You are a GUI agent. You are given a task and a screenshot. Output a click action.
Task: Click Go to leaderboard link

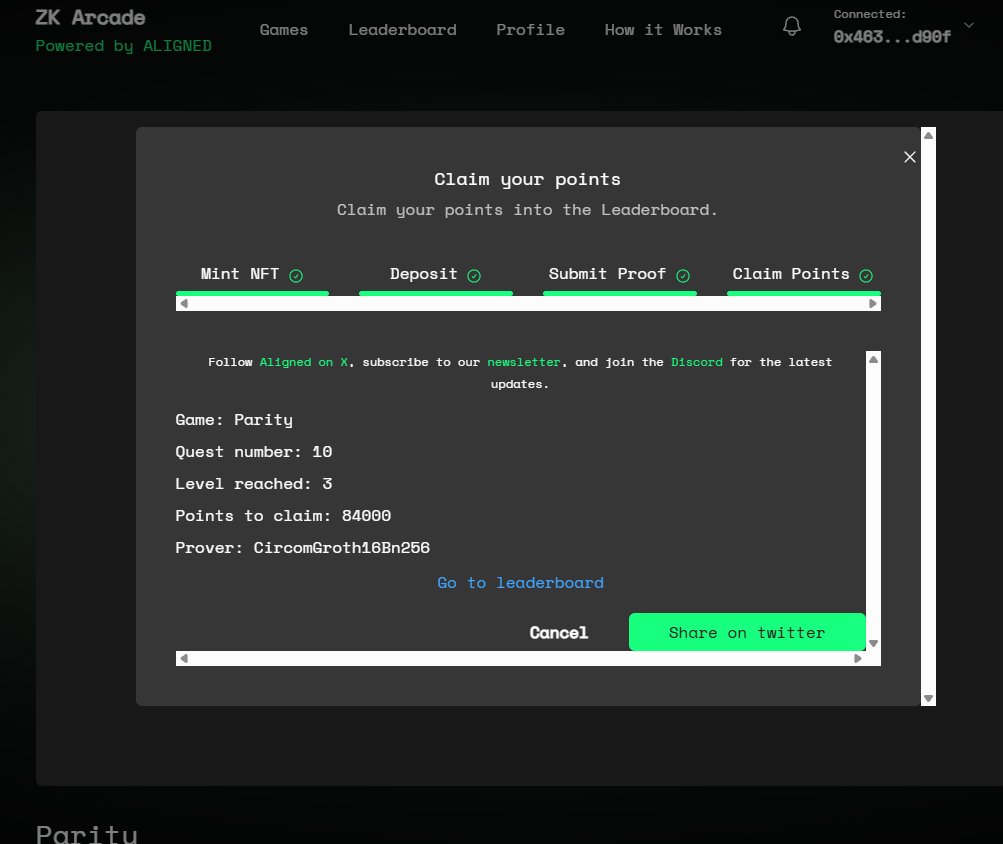(520, 583)
